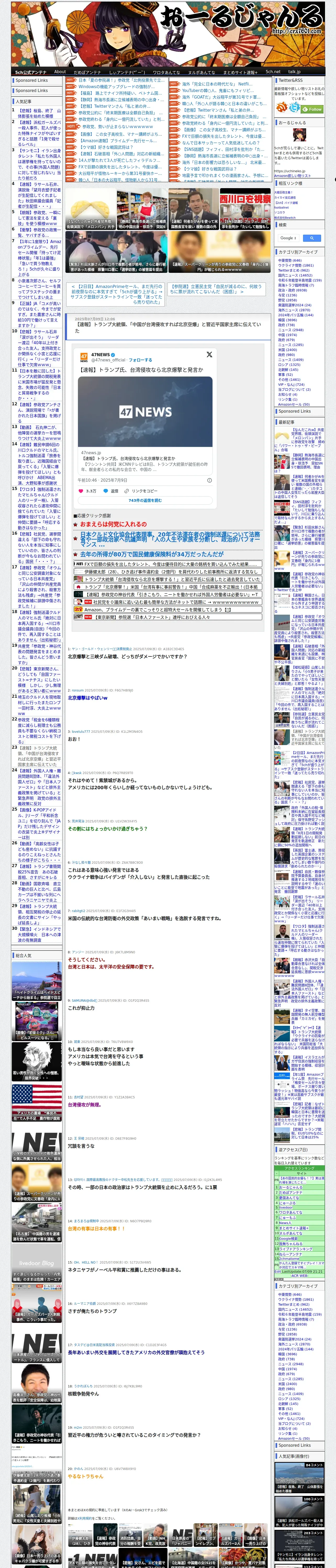Viewport: 336px width, 1568px height.
Task: Click the reply bubble icon on the tweet
Action: [x=106, y=491]
